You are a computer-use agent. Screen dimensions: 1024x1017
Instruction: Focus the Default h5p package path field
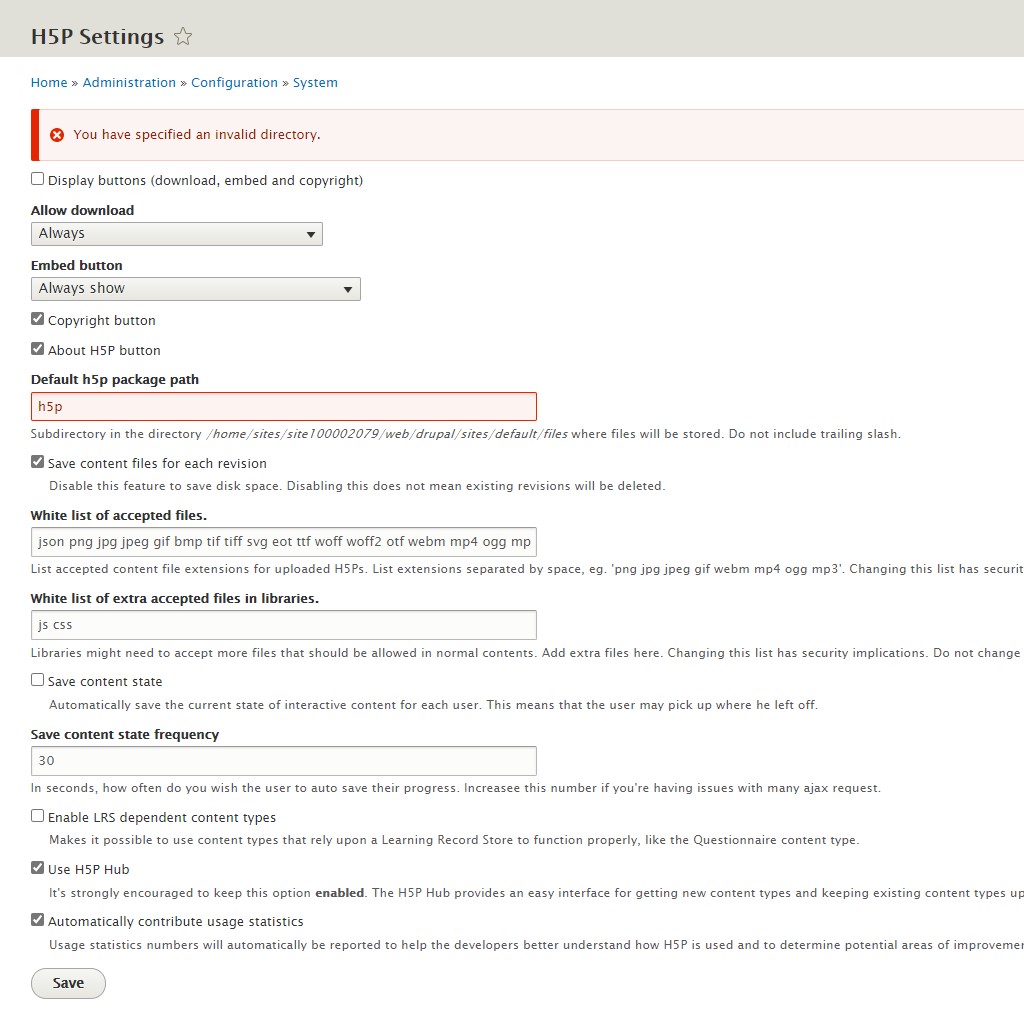[283, 406]
